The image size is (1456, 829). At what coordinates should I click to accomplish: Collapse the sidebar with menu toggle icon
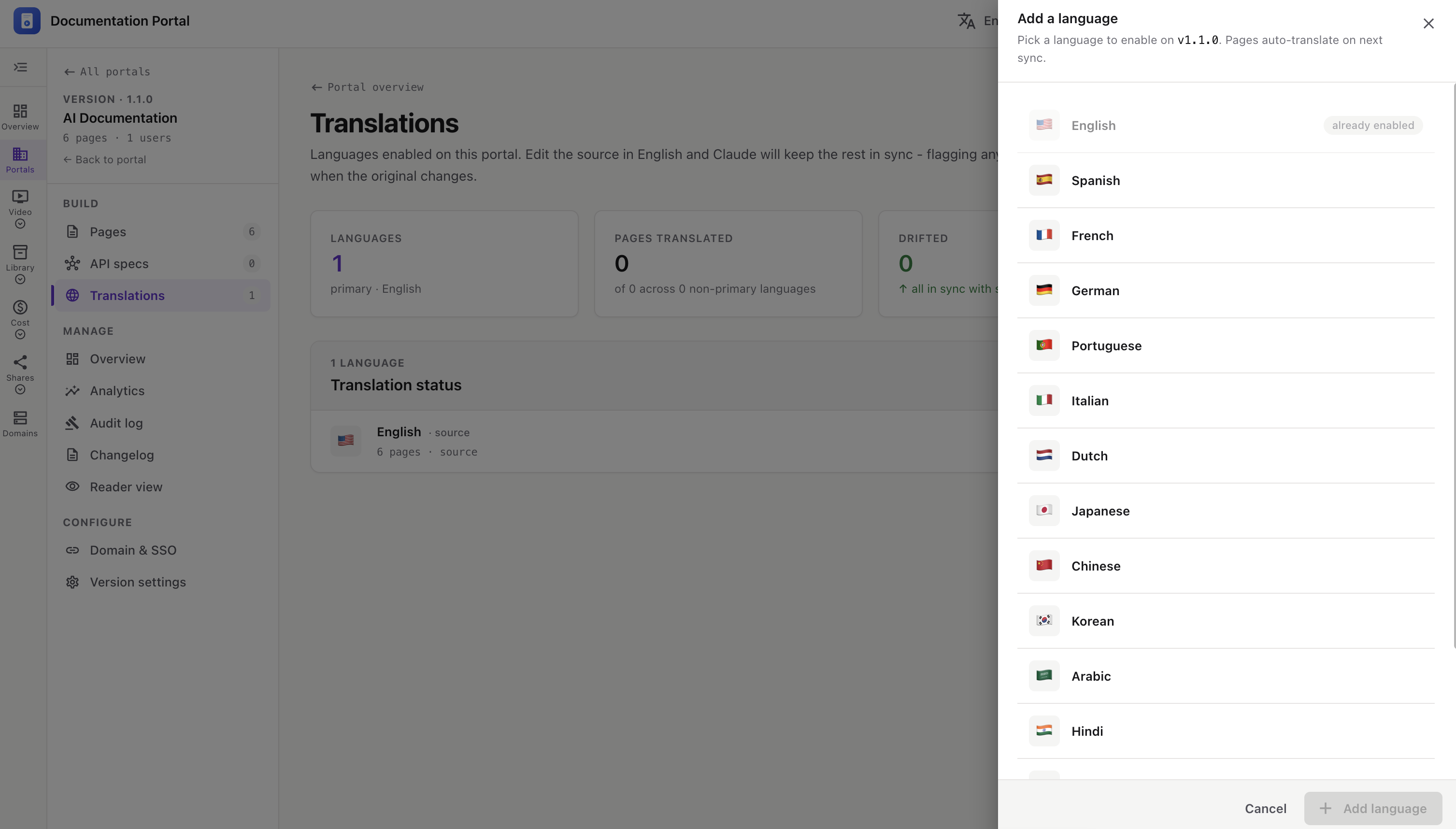(x=20, y=67)
